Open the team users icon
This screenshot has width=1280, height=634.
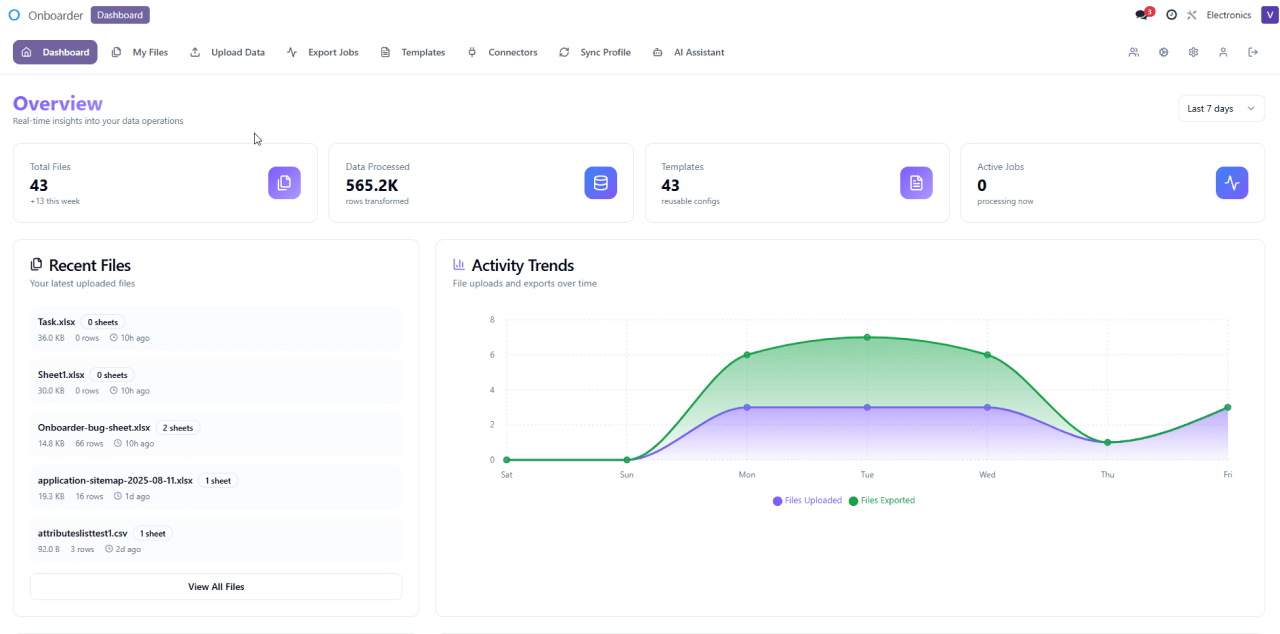coord(1133,52)
